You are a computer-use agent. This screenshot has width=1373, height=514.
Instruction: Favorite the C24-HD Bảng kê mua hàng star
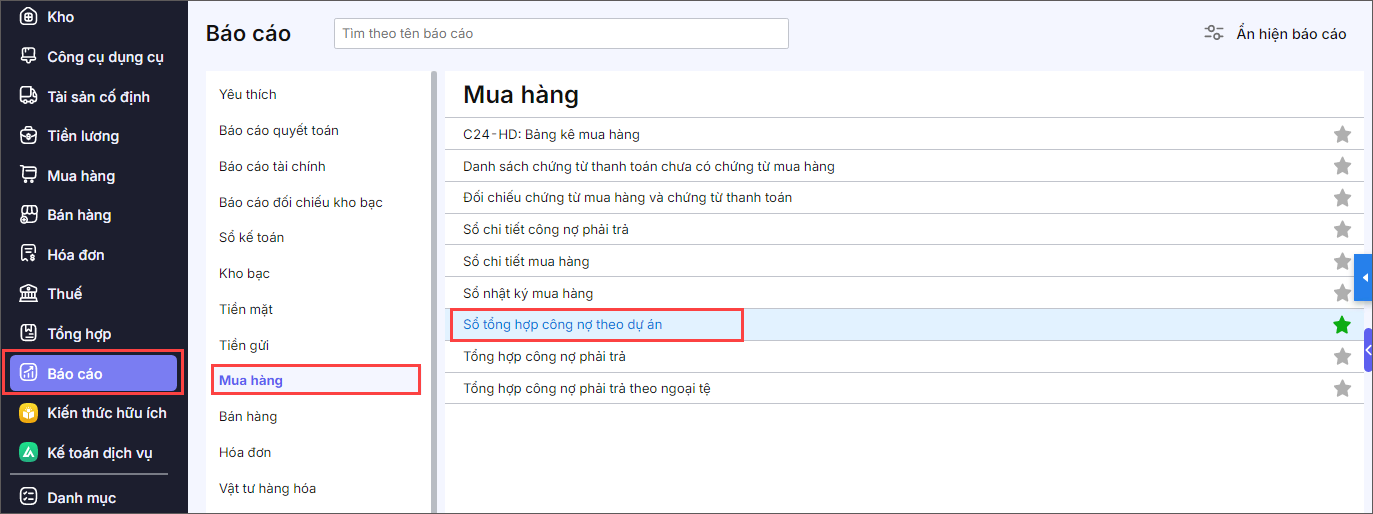[1342, 134]
